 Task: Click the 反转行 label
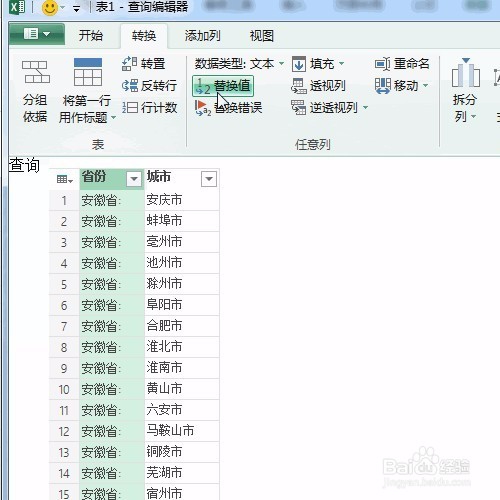[x=159, y=86]
